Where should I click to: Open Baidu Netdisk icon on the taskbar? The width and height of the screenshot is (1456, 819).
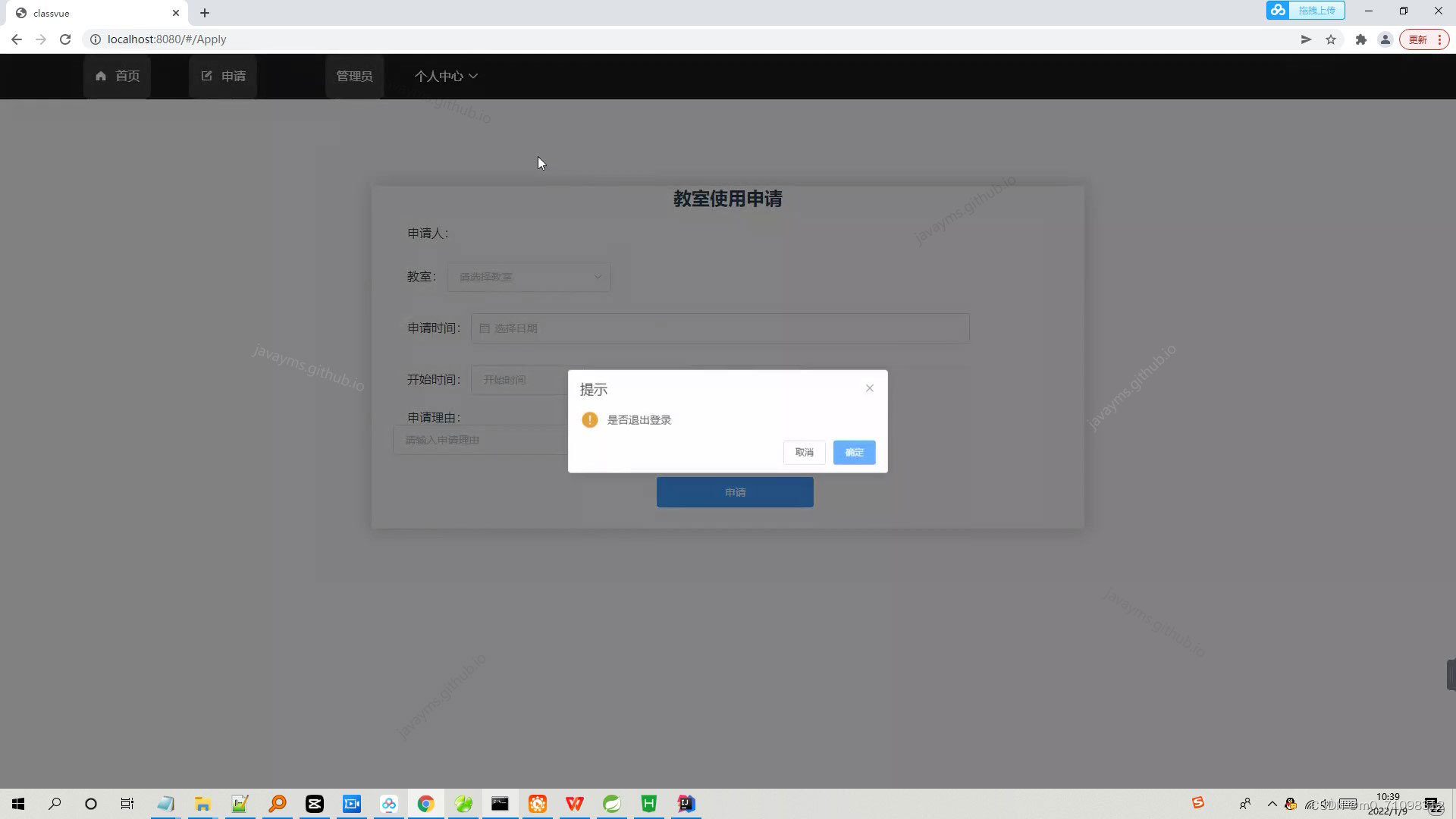click(388, 804)
